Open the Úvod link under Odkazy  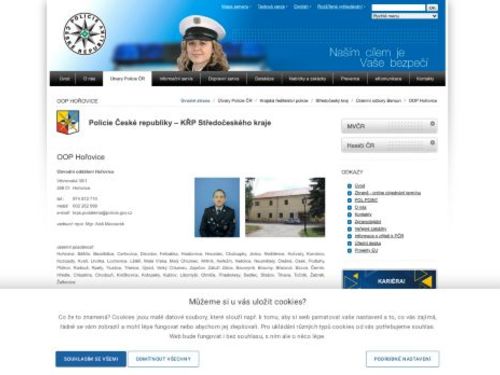click(x=360, y=186)
